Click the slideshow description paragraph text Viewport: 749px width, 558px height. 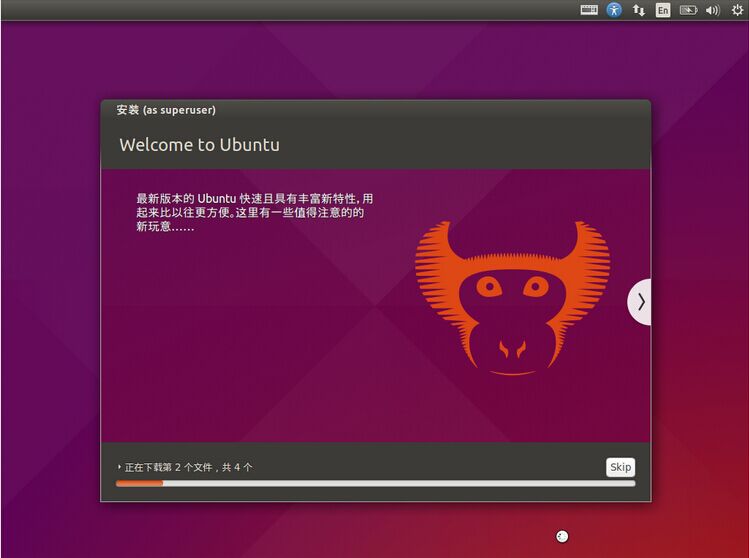tap(254, 212)
